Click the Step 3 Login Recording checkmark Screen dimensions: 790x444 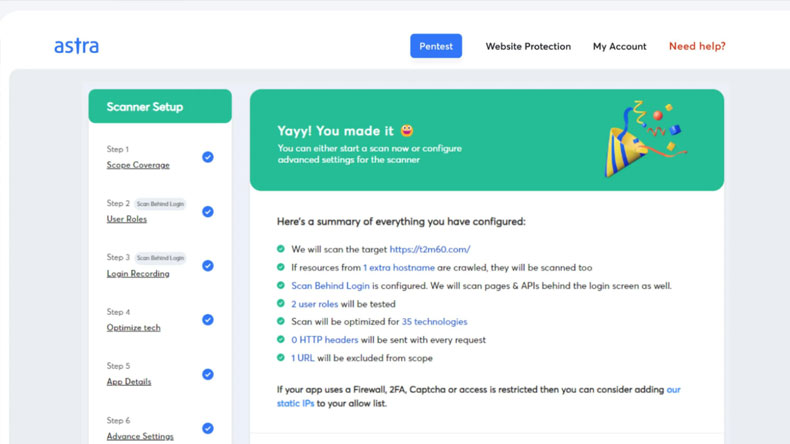pyautogui.click(x=208, y=266)
